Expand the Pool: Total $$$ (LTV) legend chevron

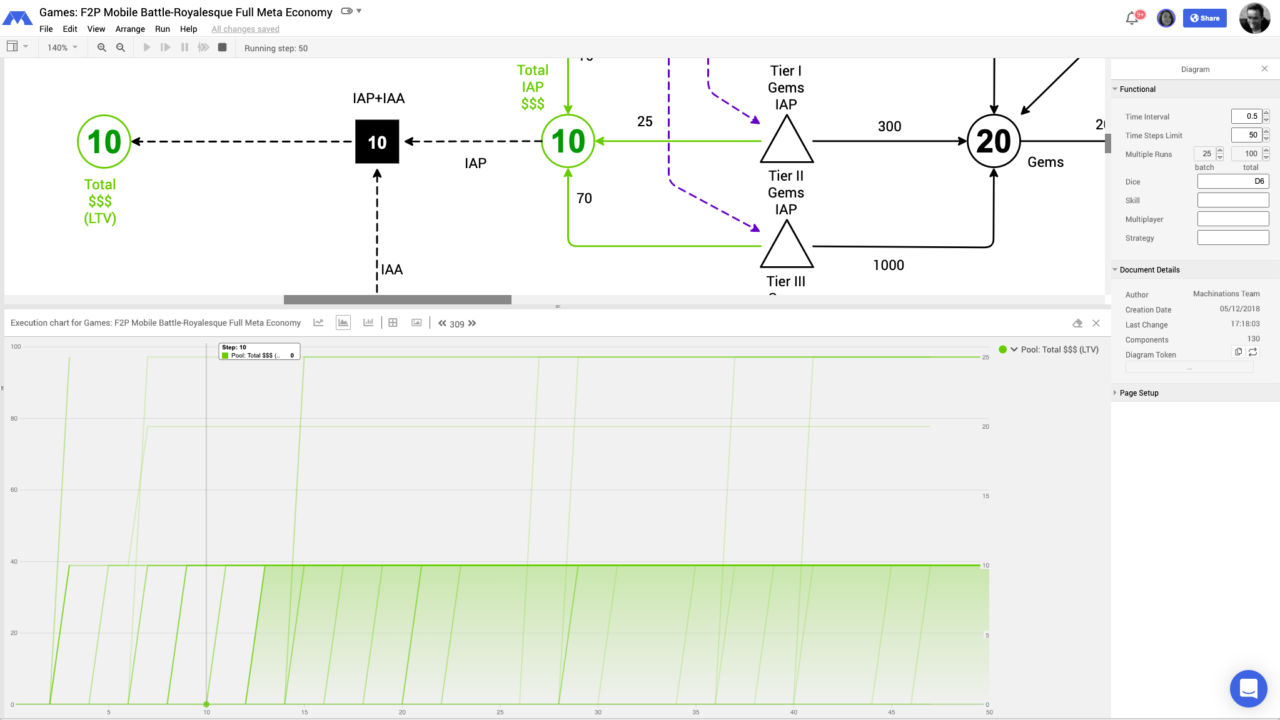(1014, 350)
